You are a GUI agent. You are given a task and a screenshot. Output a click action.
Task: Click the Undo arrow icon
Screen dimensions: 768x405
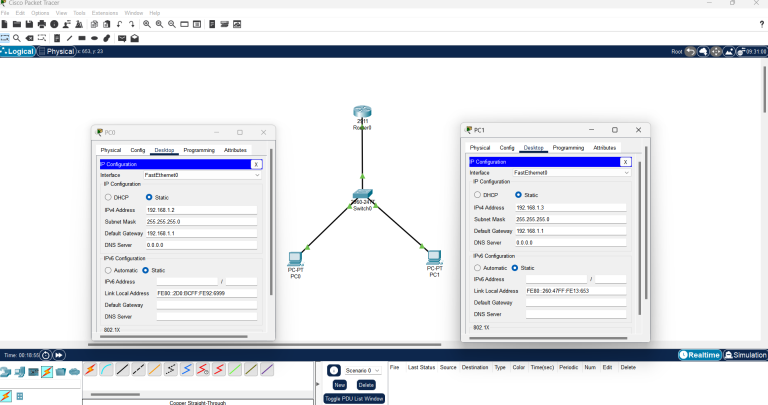click(119, 24)
